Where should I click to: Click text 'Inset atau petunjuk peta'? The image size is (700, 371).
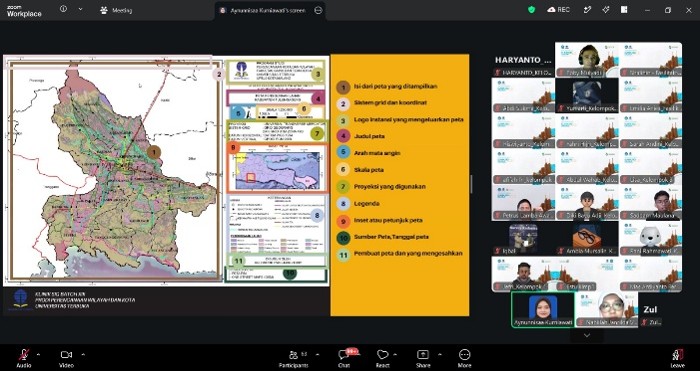pyautogui.click(x=388, y=220)
